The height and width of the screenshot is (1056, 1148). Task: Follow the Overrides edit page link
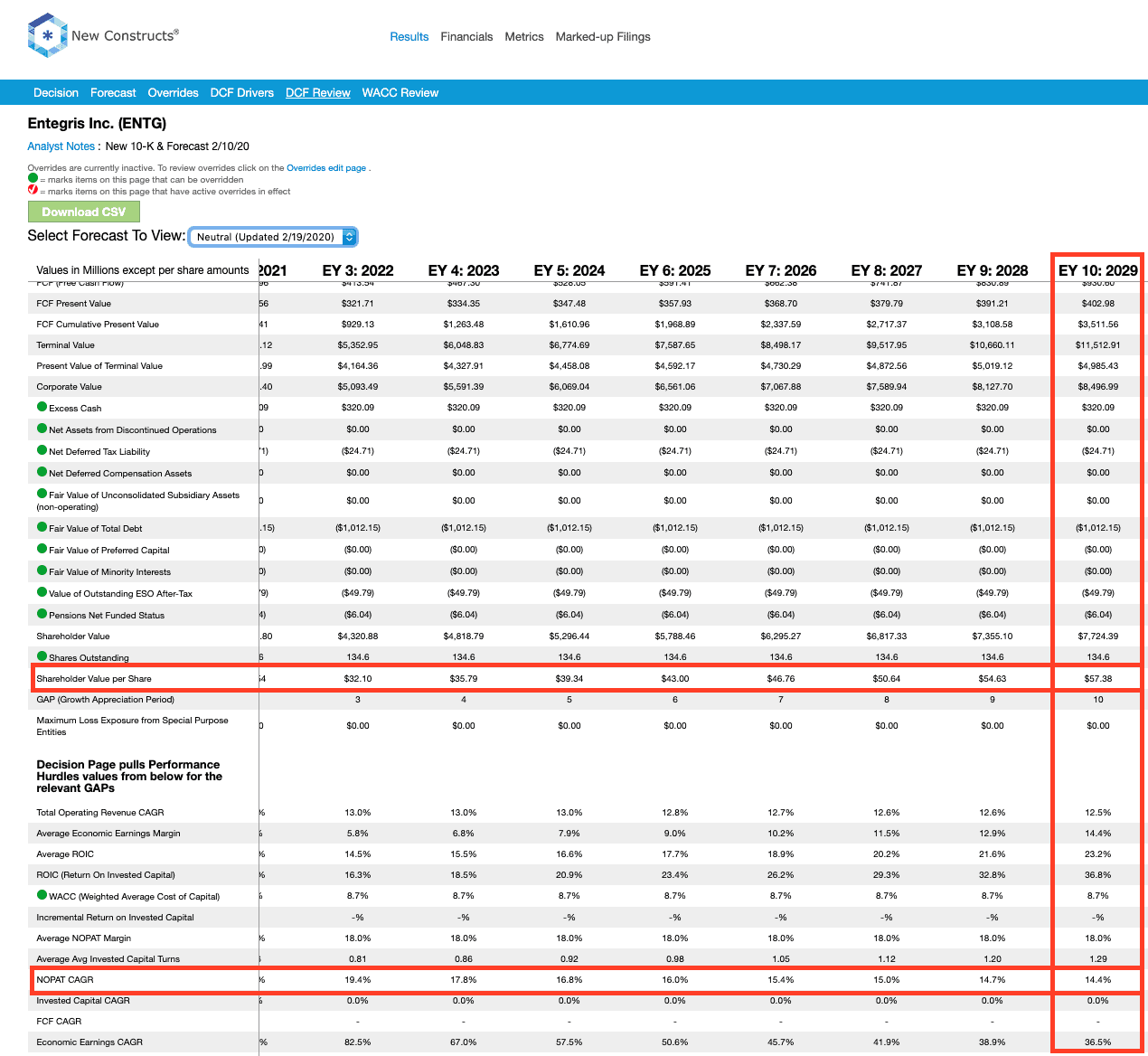(326, 168)
